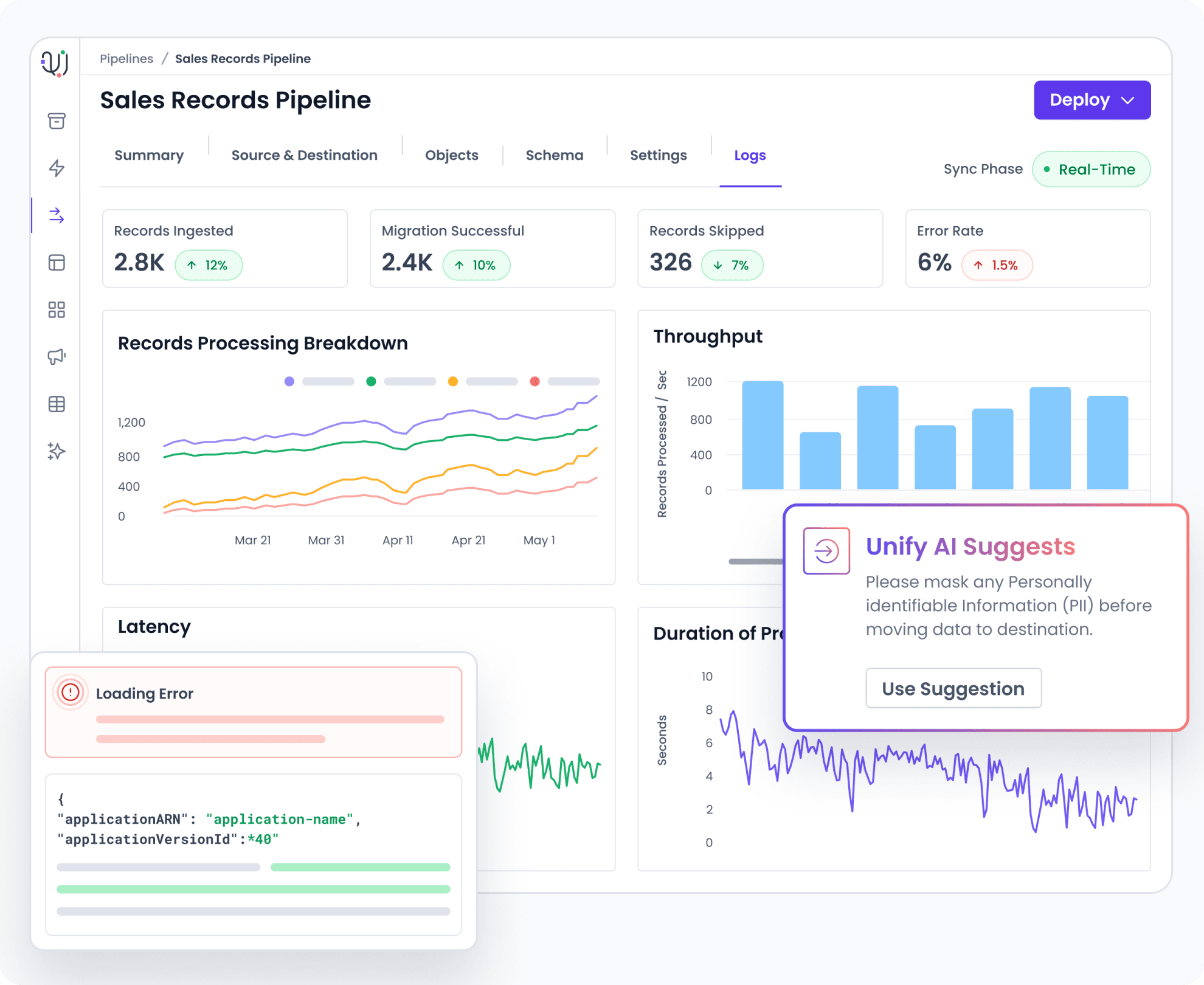
Task: Expand the Real-Time sync phase selector
Action: coord(1091,169)
